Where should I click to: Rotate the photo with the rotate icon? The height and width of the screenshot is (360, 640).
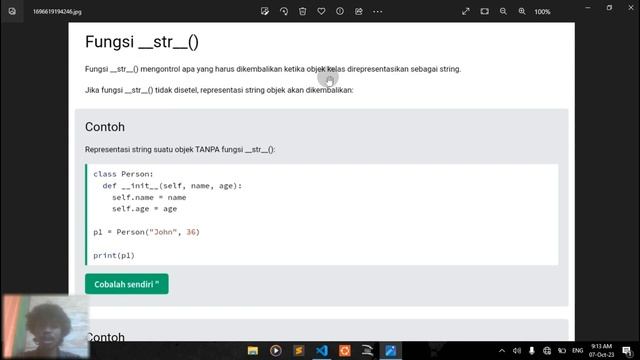[284, 11]
